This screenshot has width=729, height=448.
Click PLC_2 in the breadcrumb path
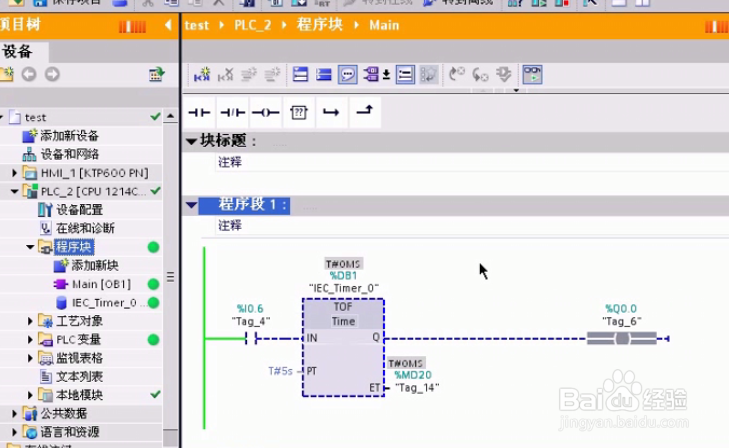[252, 25]
